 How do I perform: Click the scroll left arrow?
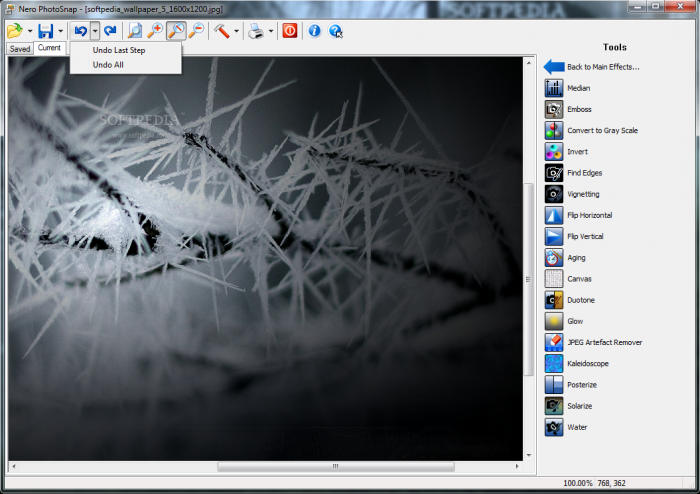pyautogui.click(x=14, y=466)
